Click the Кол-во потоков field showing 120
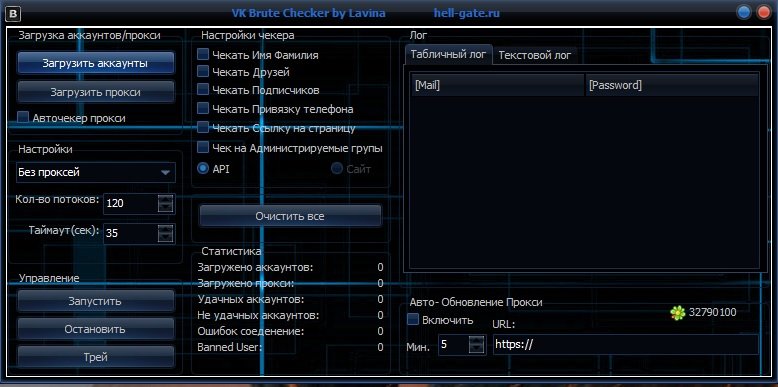Image resolution: width=778 pixels, height=387 pixels. [130, 203]
